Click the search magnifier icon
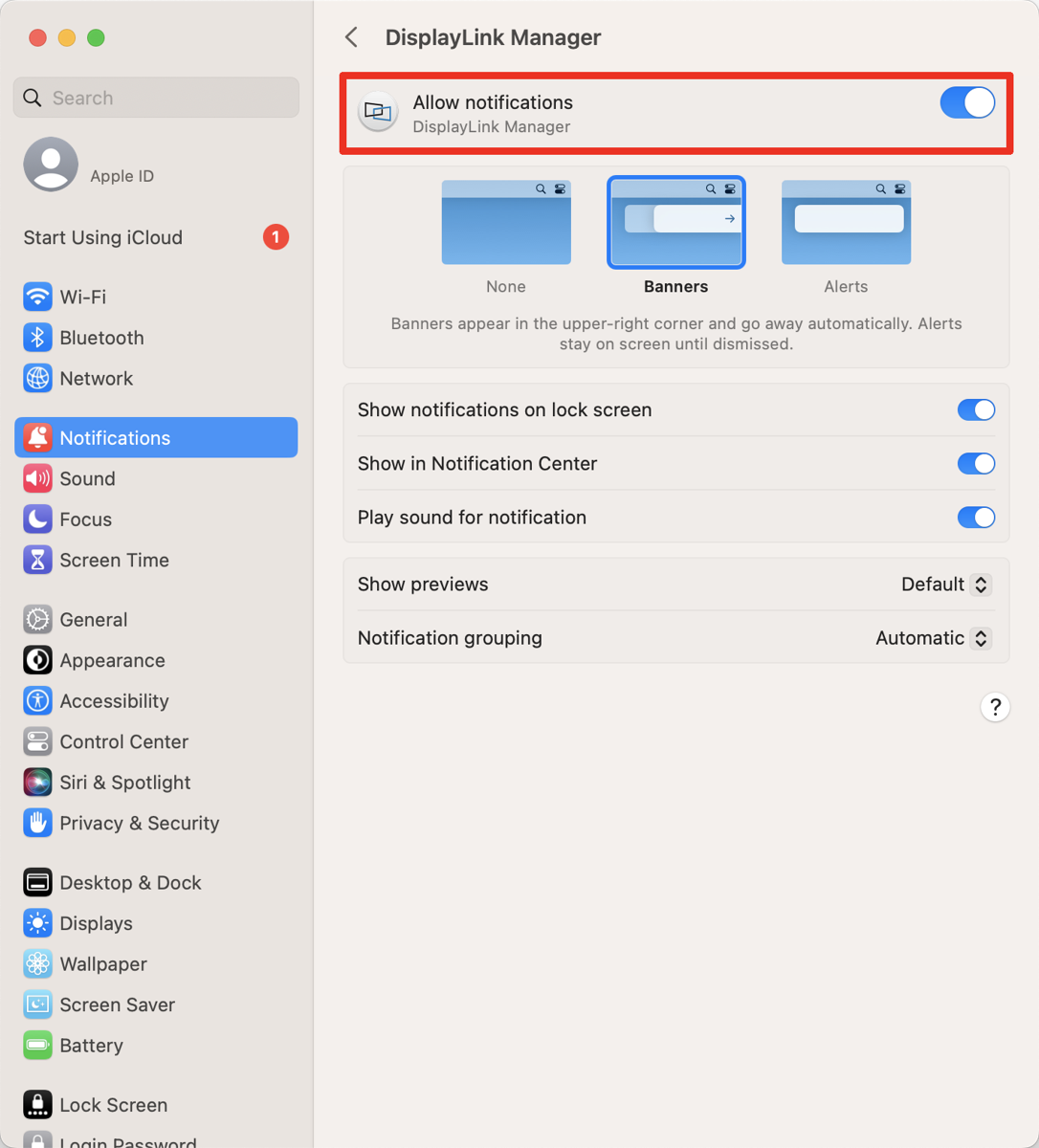 point(33,98)
